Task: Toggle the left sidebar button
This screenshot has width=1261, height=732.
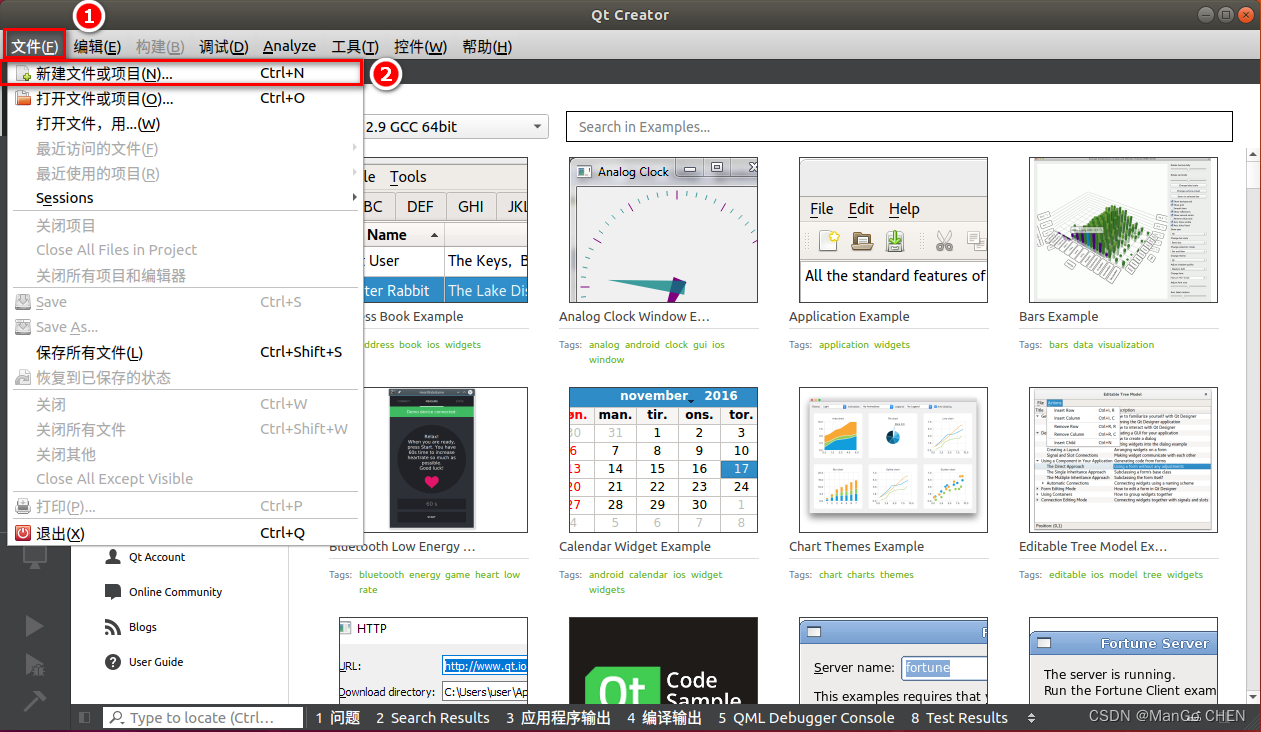Action: point(84,718)
